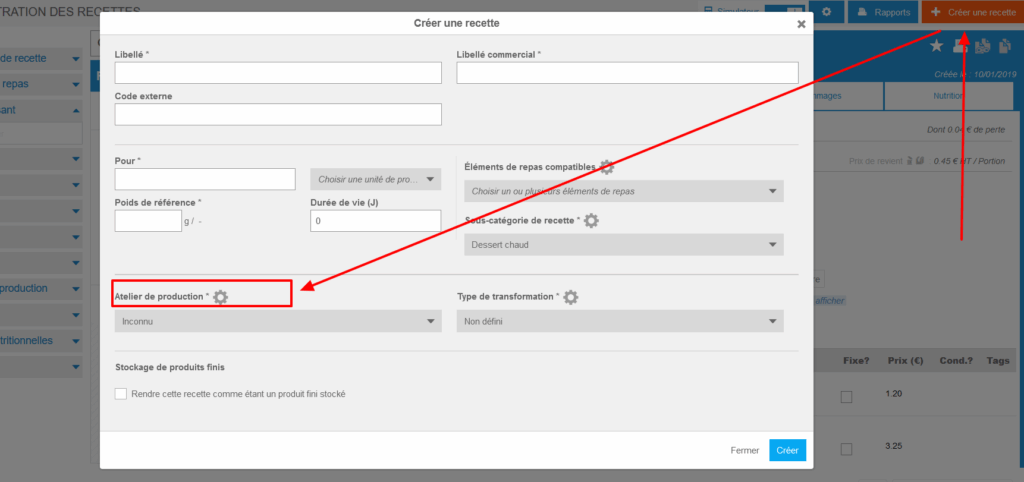Screen dimensions: 1024x482
Task: Click gear icon next to Sous-catégorie de recette
Action: pyautogui.click(x=591, y=220)
